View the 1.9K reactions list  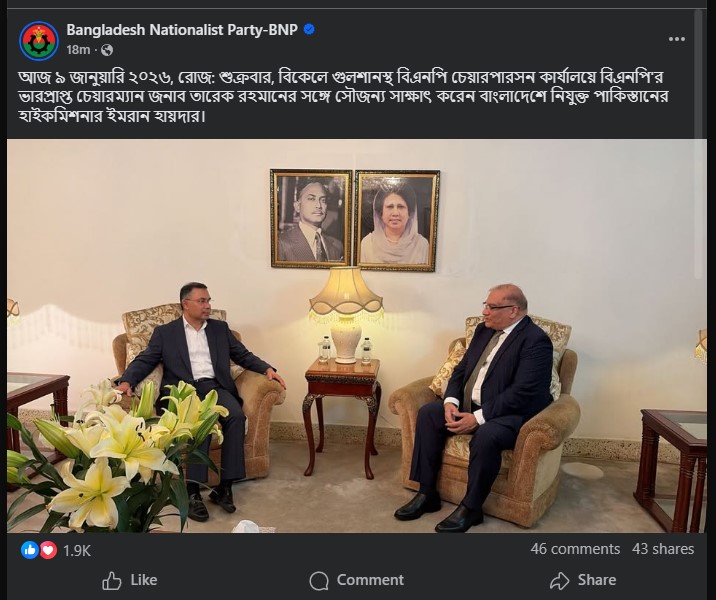click(77, 550)
